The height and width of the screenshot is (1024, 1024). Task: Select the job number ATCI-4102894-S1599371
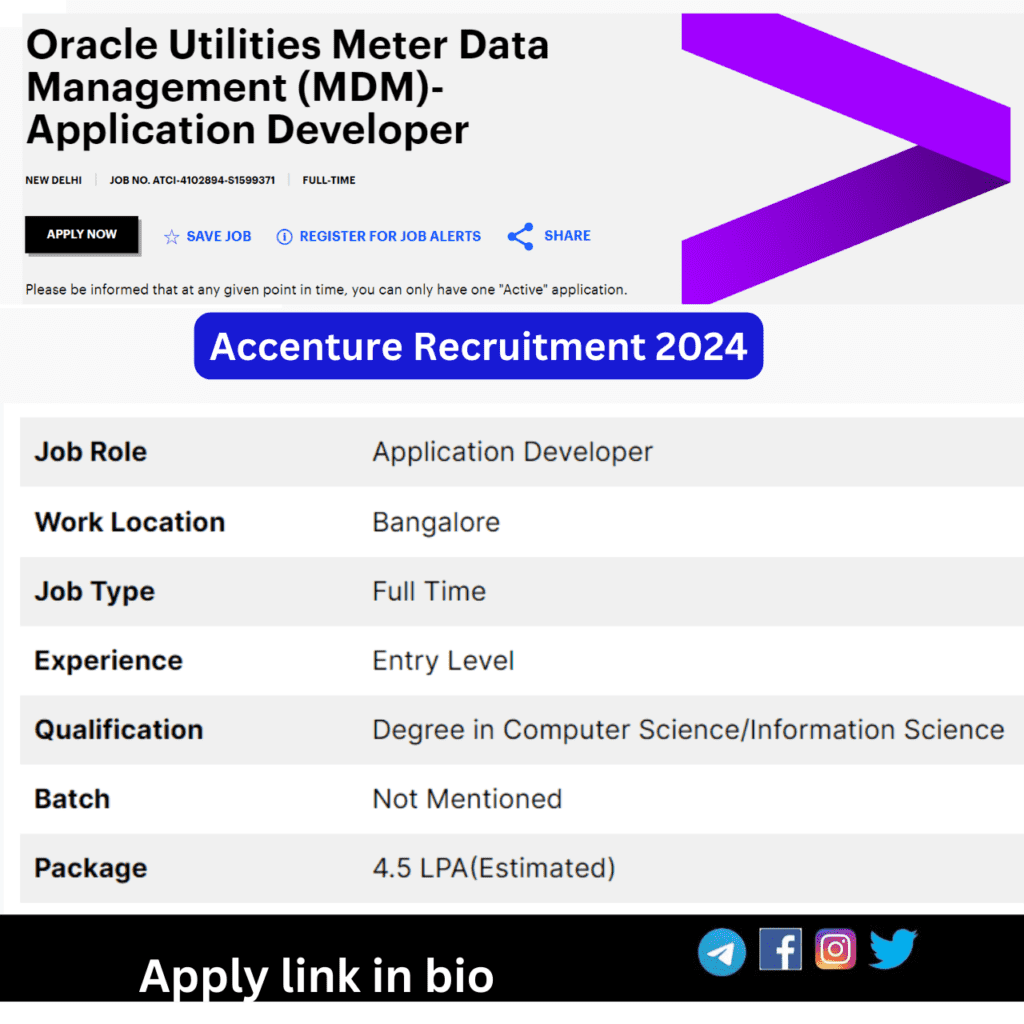click(x=193, y=180)
